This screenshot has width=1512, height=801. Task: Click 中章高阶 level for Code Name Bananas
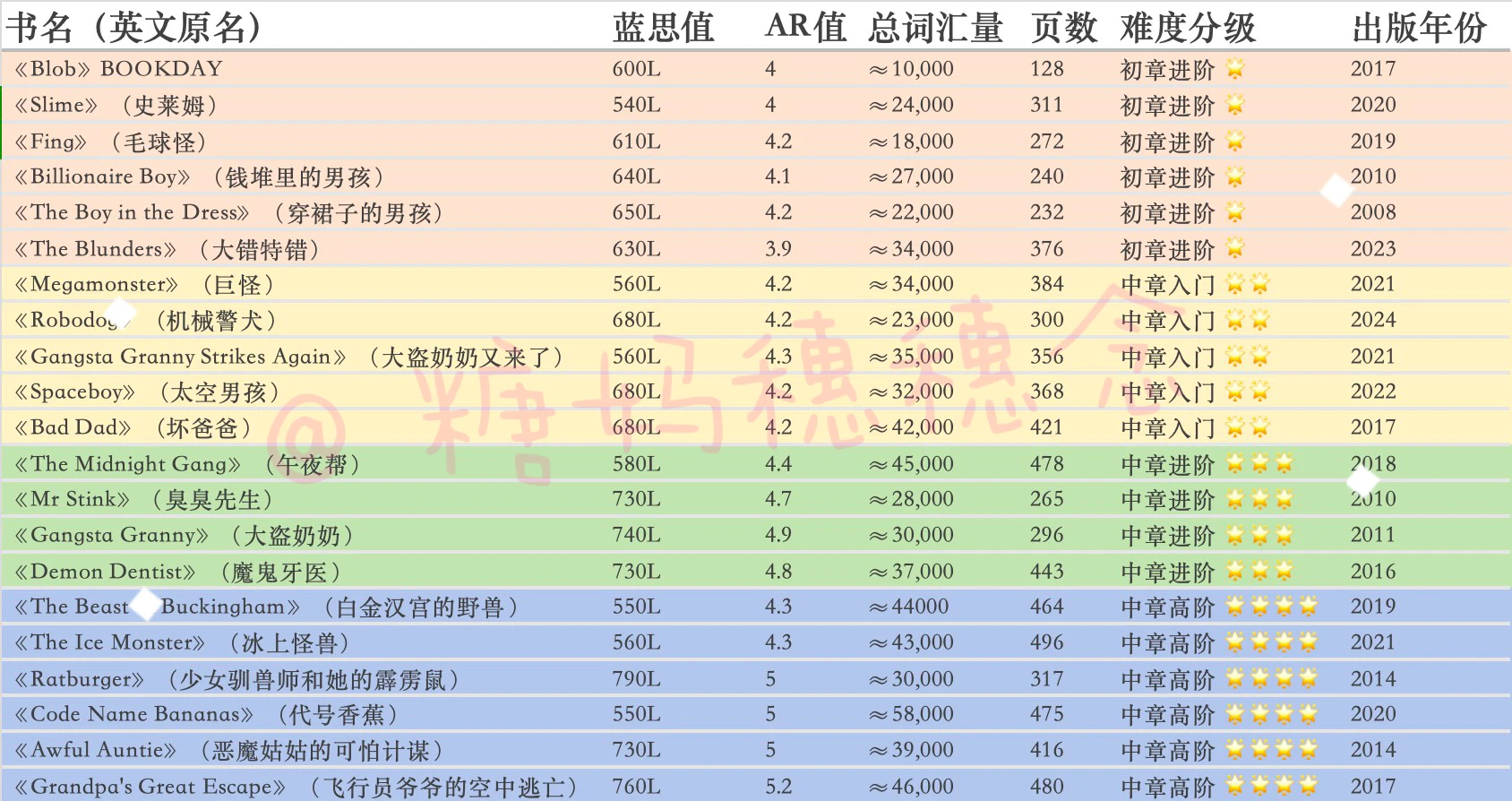[x=1168, y=715]
